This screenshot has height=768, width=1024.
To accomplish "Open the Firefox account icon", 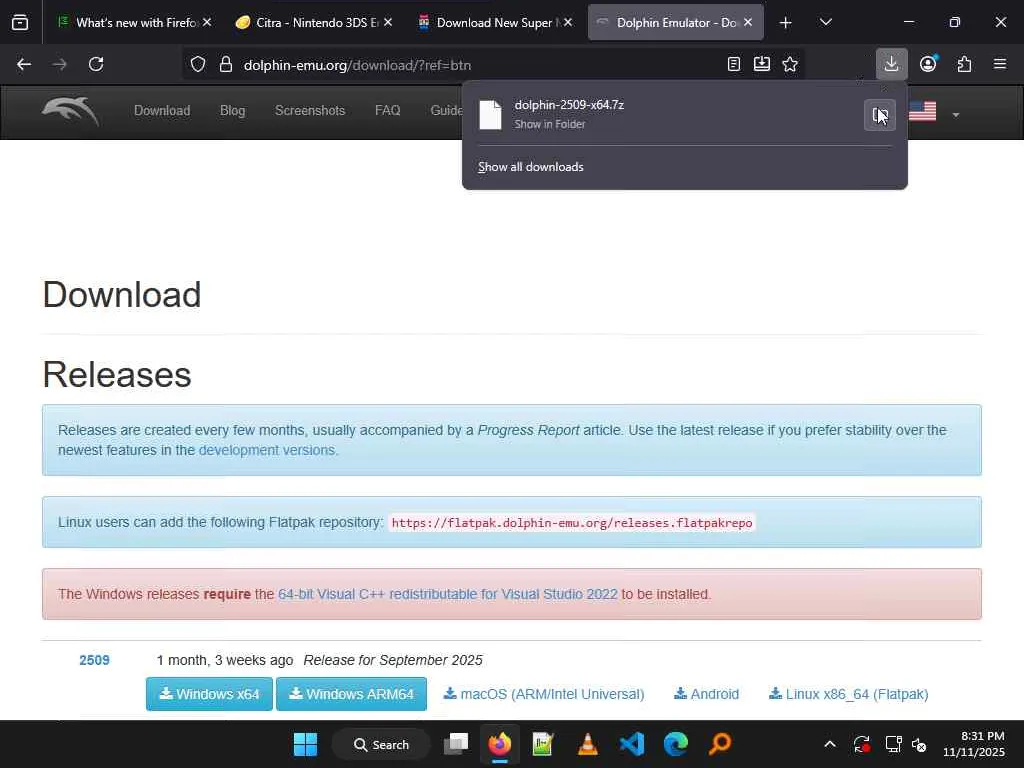I will (928, 64).
